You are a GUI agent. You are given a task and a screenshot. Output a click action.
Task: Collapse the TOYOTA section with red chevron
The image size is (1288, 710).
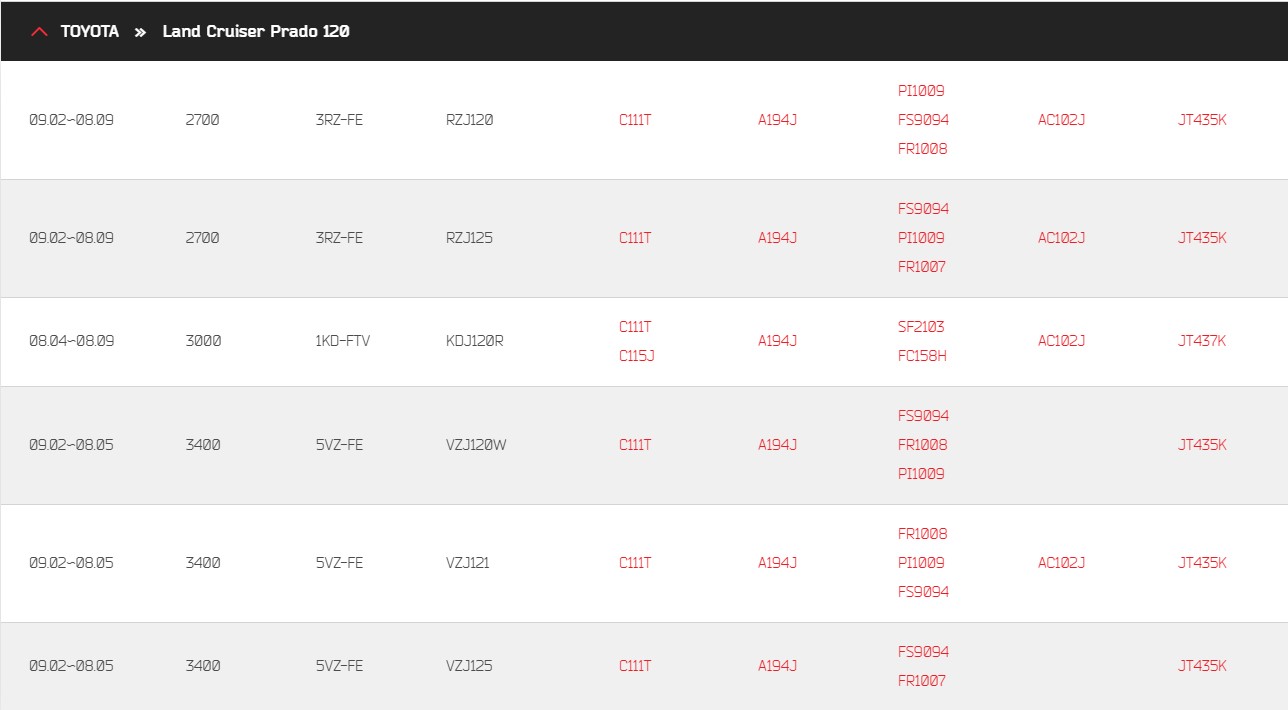pos(39,32)
